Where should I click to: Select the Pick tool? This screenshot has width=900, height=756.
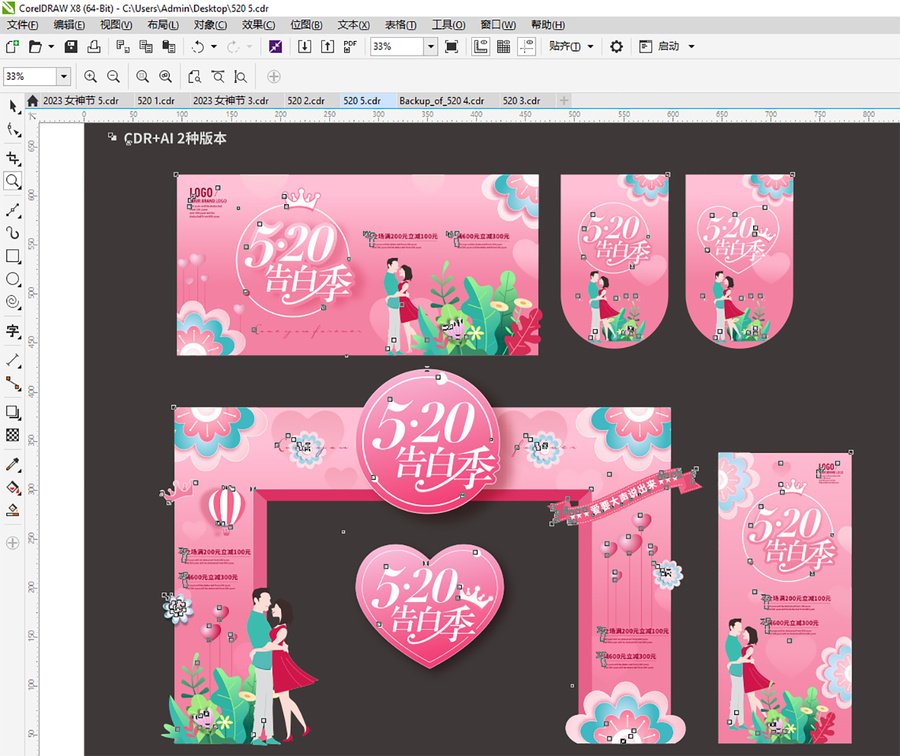(x=13, y=106)
